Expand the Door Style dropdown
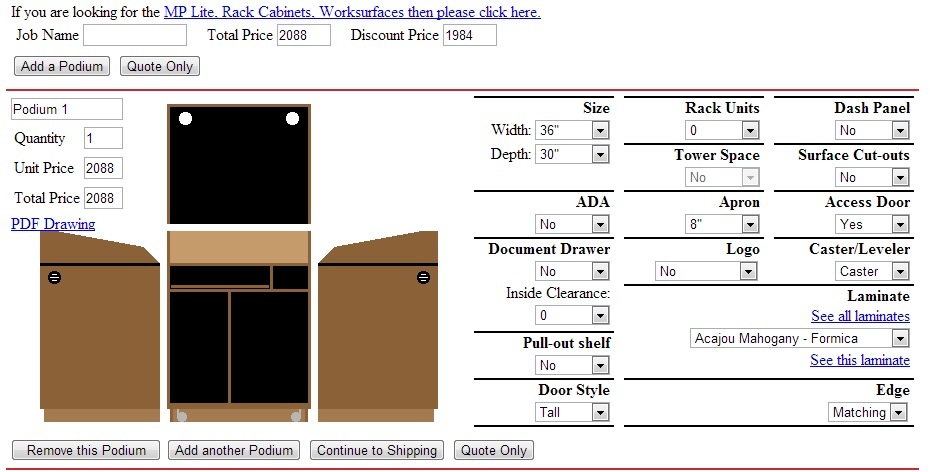Screen dimensions: 930x472 coord(572,412)
